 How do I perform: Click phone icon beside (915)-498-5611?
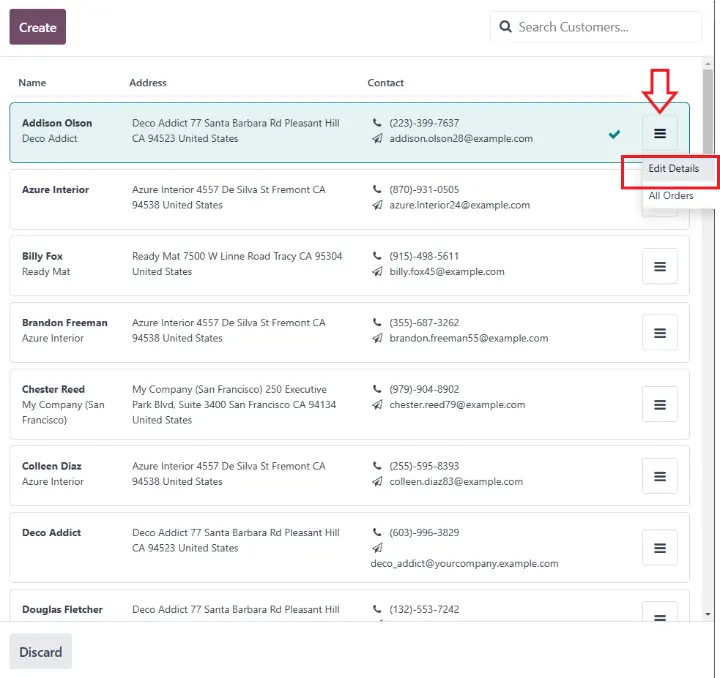[x=377, y=256]
